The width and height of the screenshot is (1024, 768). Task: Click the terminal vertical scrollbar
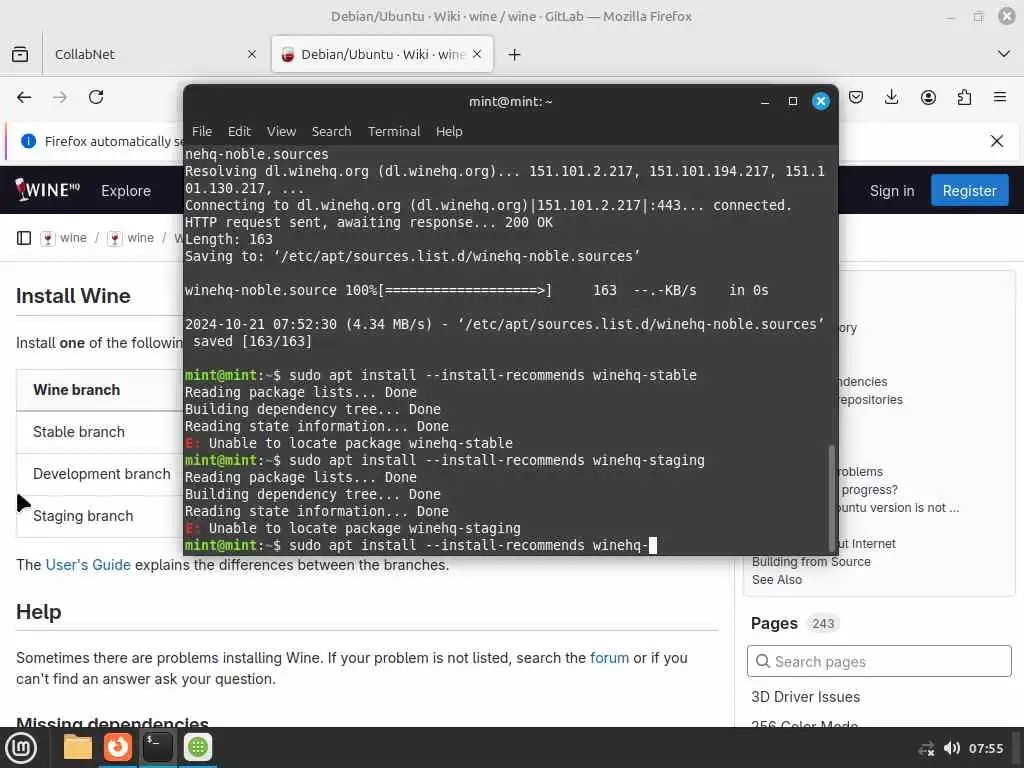831,496
